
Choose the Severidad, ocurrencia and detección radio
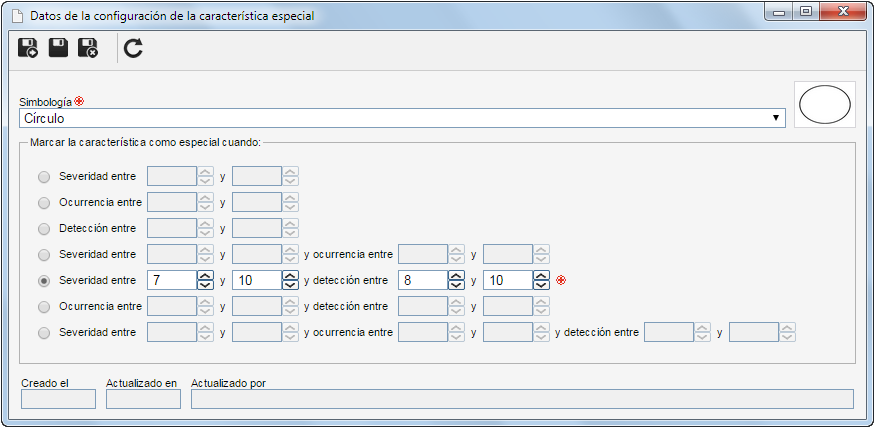[44, 333]
